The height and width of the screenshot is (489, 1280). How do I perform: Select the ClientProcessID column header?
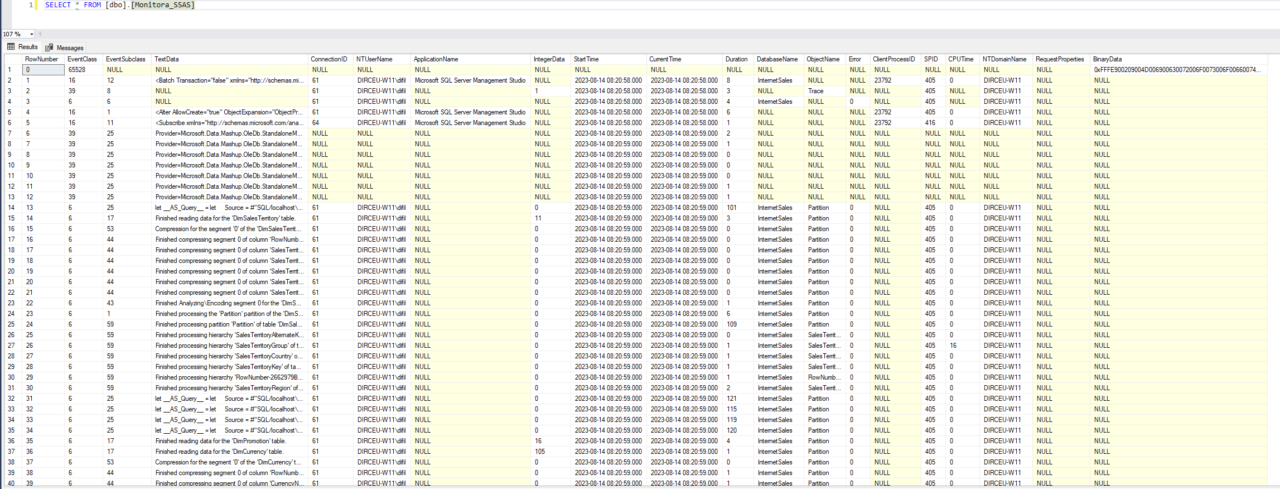[x=894, y=60]
